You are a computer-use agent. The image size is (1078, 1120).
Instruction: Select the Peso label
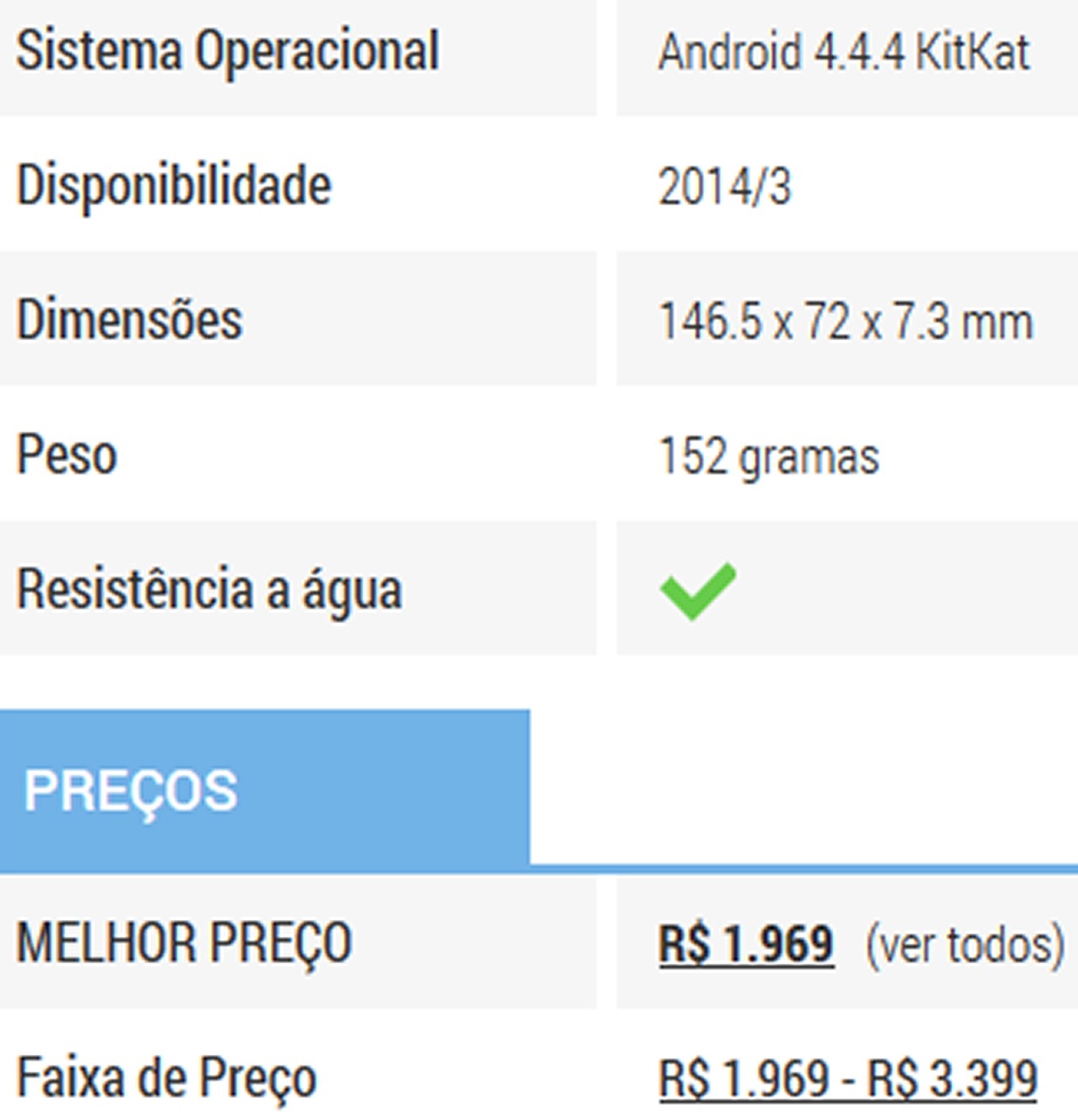coord(67,456)
